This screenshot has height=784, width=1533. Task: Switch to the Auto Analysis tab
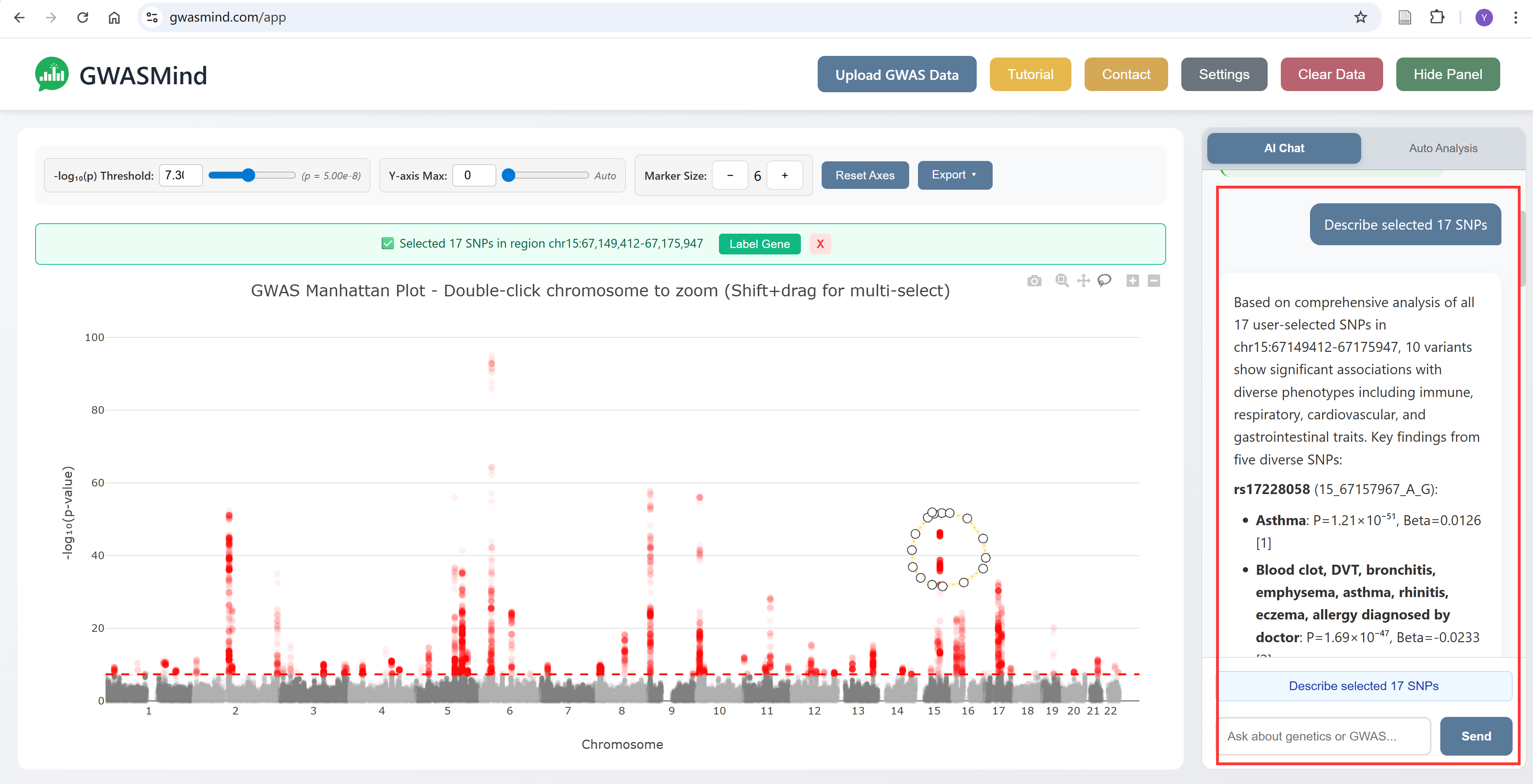coord(1443,148)
